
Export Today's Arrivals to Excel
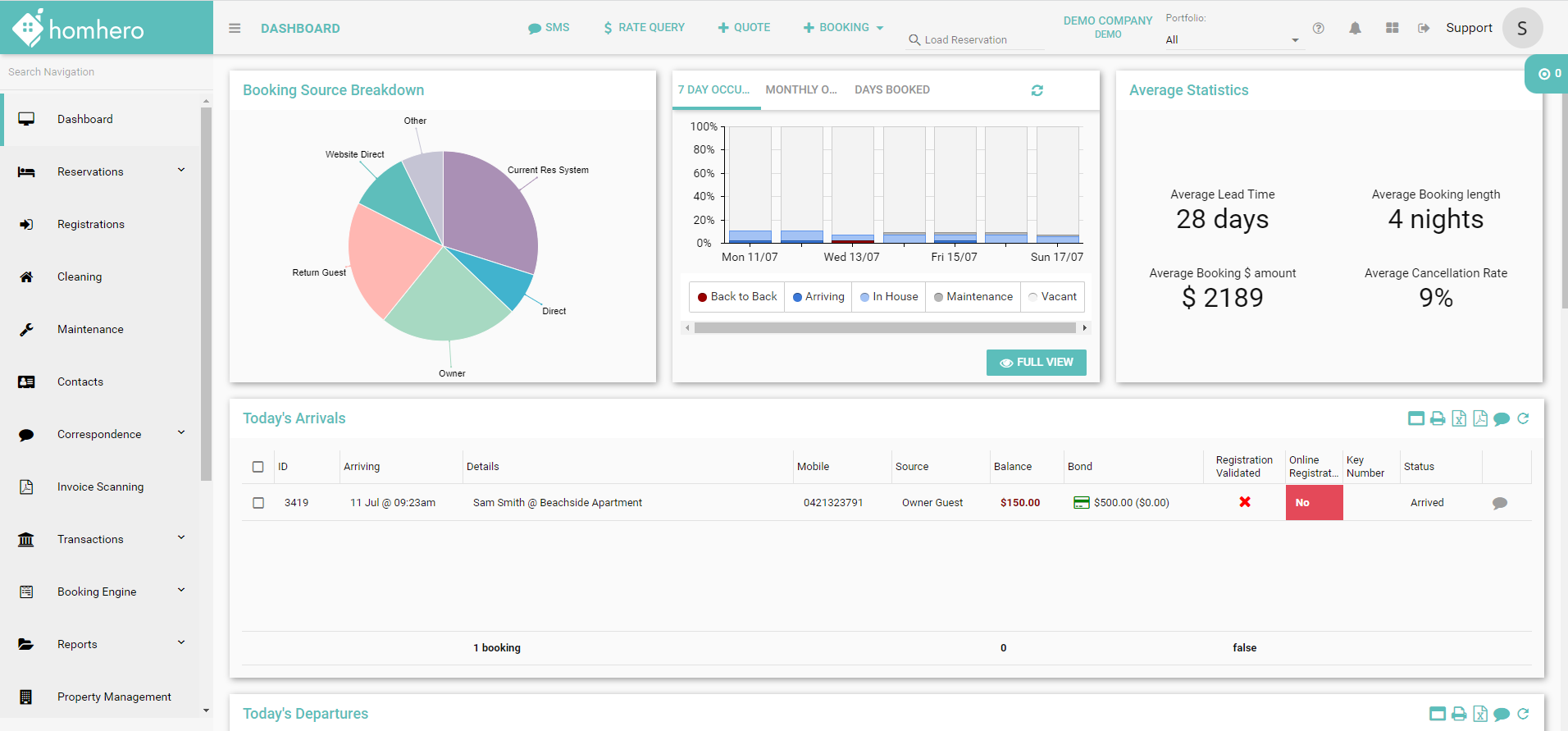click(x=1459, y=418)
